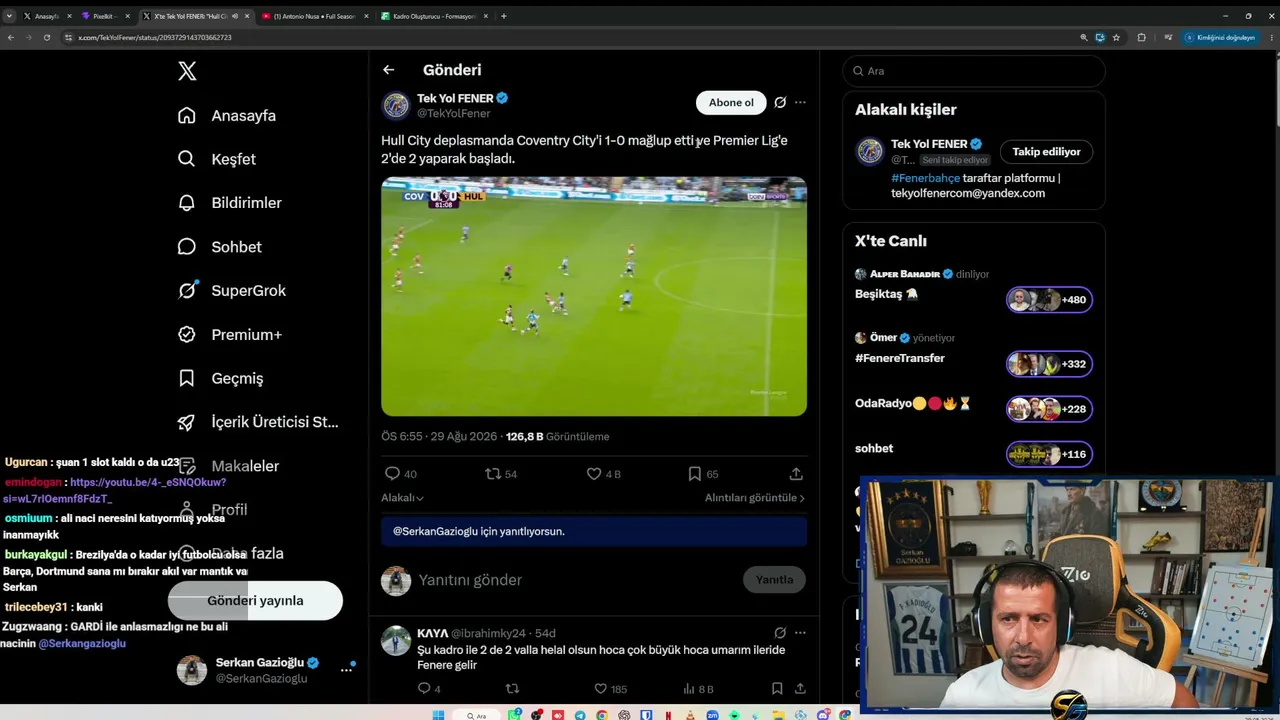Open Tek Yol FENER profile avatar
Viewport: 1280px width, 720px height.
click(396, 105)
